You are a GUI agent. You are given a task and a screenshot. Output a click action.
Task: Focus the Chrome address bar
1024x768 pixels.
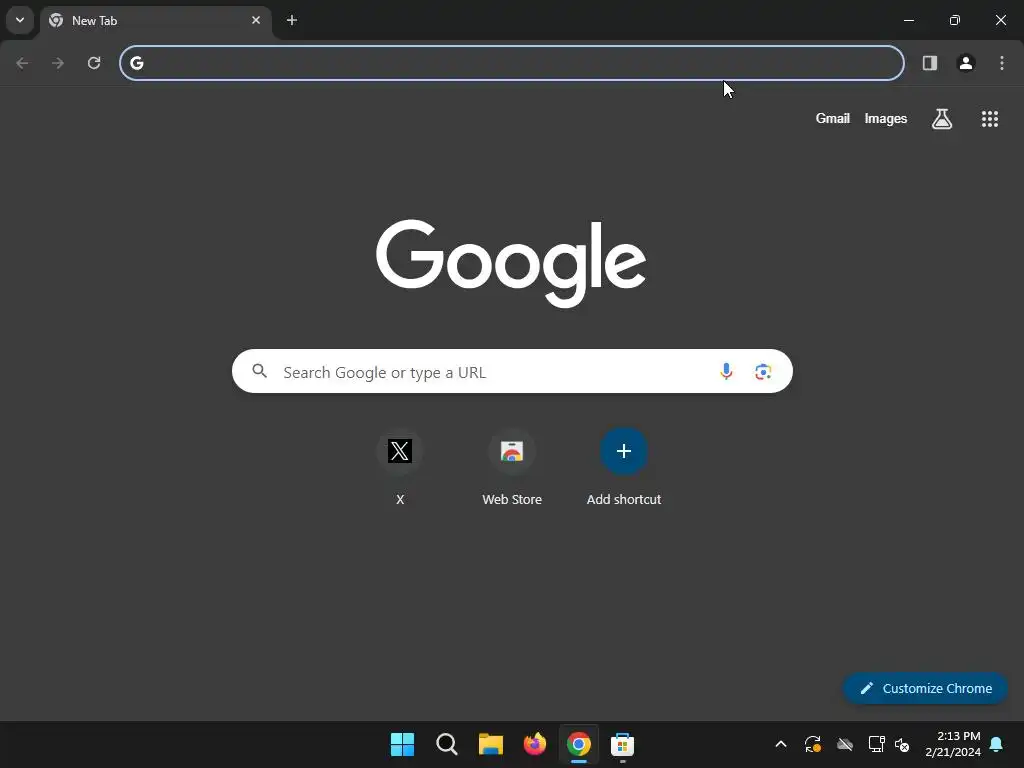coord(512,63)
